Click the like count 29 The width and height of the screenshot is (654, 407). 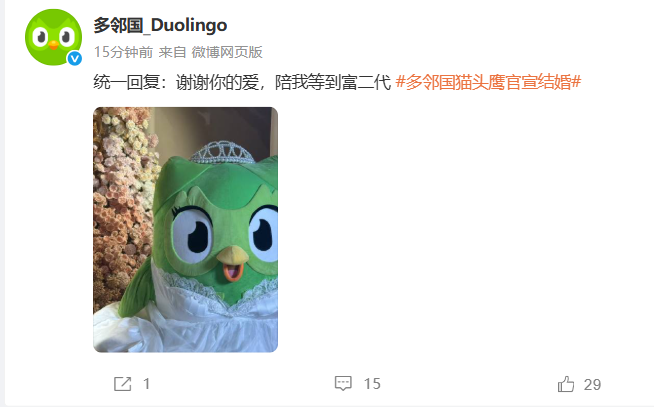click(x=592, y=384)
